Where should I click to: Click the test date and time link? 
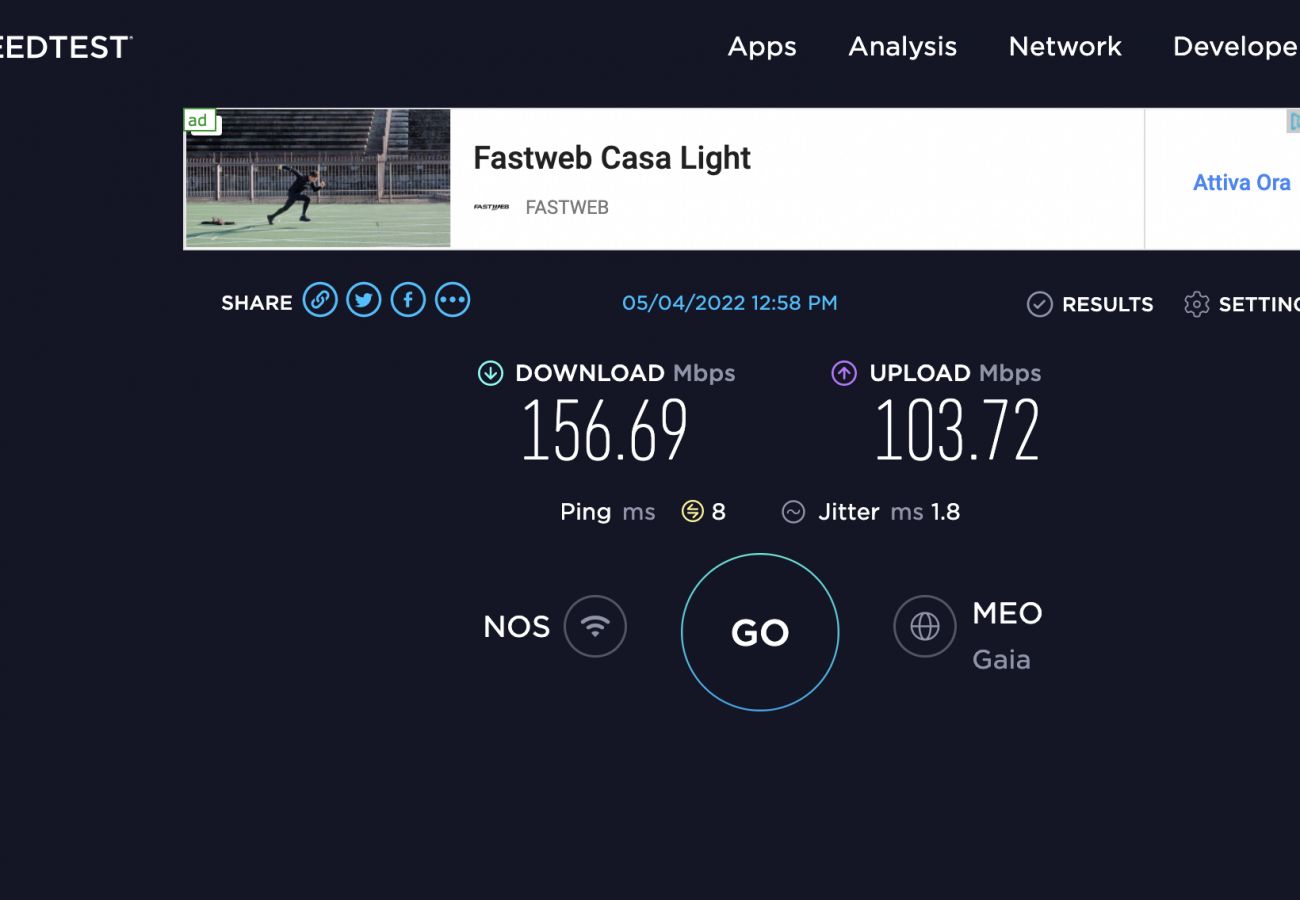coord(730,303)
